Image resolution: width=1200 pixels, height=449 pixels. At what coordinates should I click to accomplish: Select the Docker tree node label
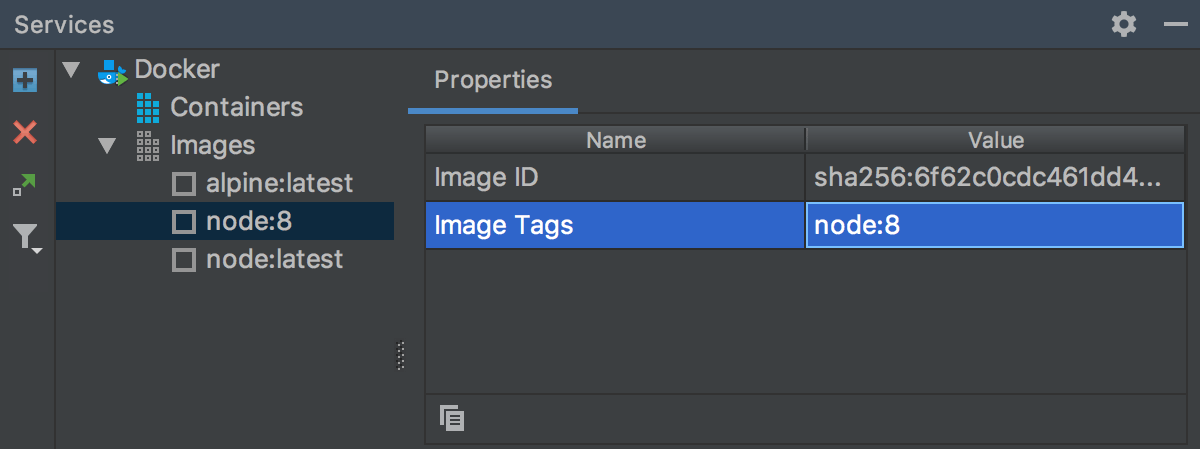(177, 69)
